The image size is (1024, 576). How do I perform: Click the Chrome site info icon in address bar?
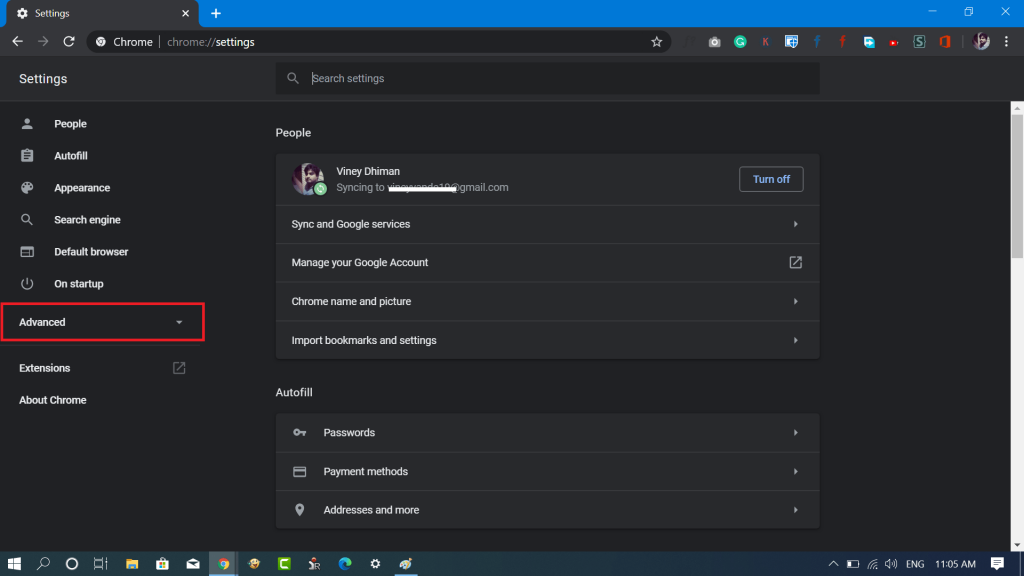click(101, 42)
